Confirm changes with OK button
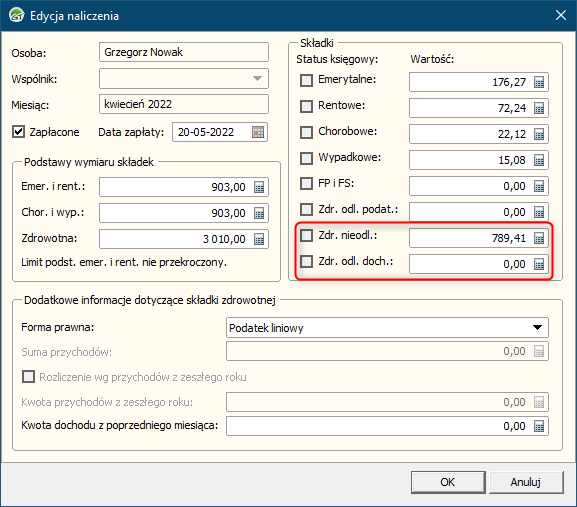 tap(447, 482)
